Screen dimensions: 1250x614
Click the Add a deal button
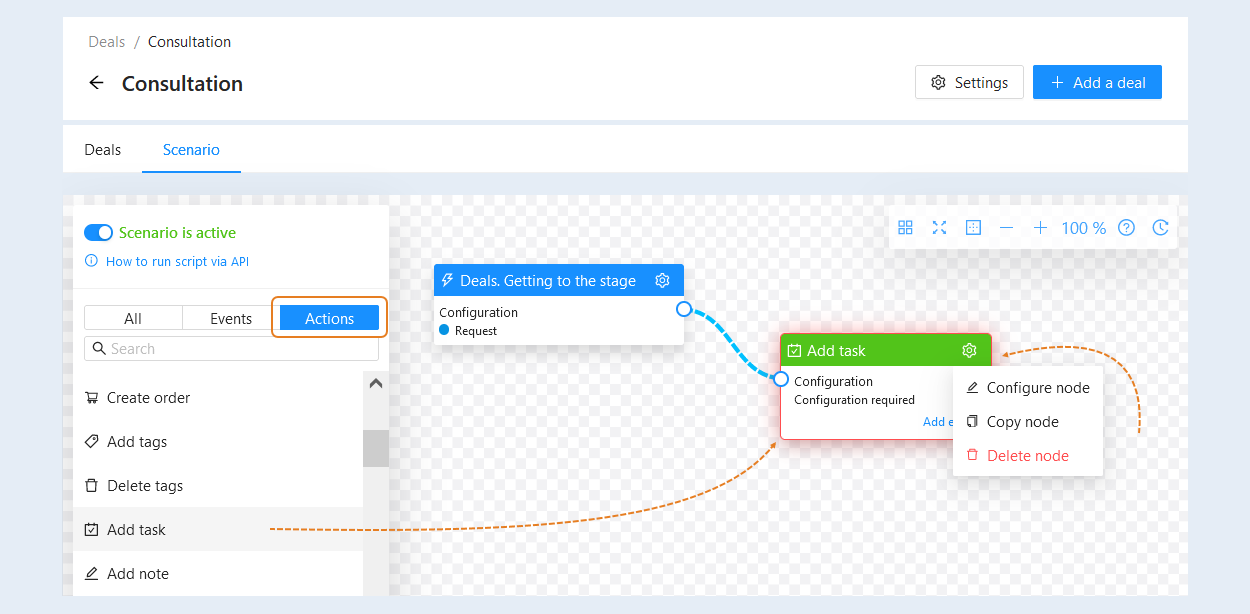[1097, 82]
